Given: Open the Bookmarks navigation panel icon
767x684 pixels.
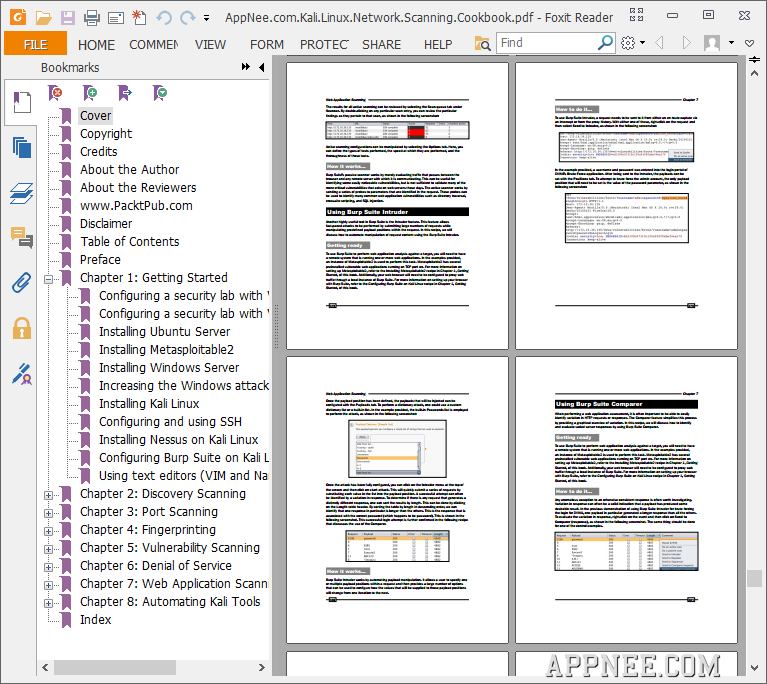Looking at the screenshot, I should pyautogui.click(x=21, y=102).
